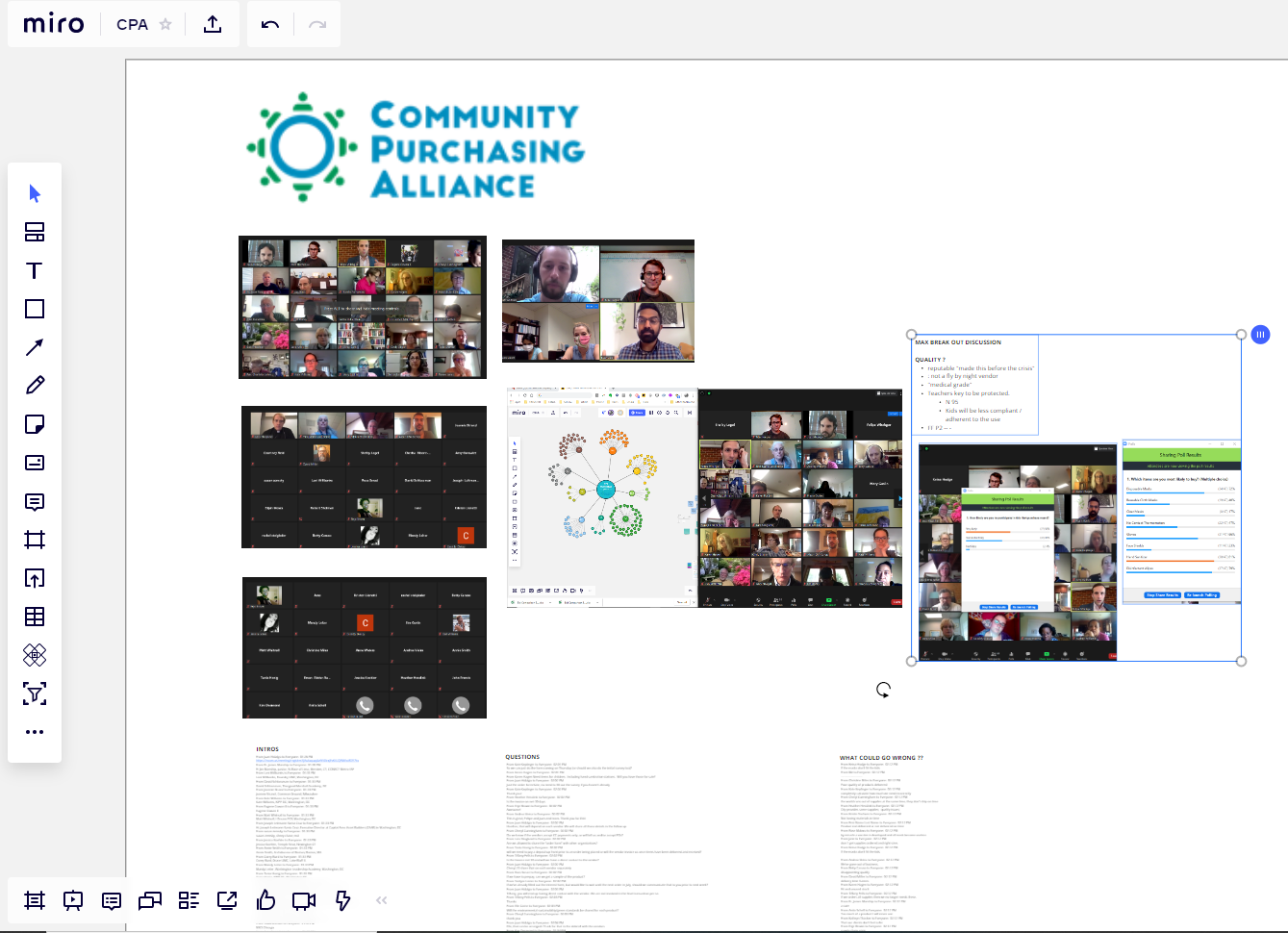Select the Comment tool in left toolbar
1288x933 pixels.
point(35,501)
